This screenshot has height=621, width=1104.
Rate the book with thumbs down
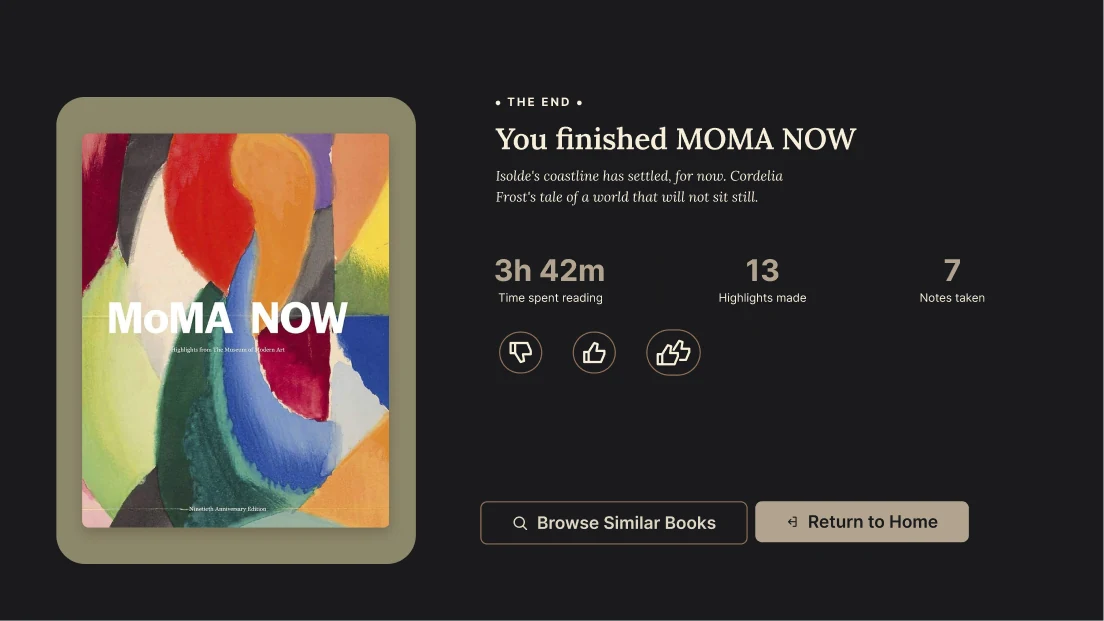pos(520,352)
